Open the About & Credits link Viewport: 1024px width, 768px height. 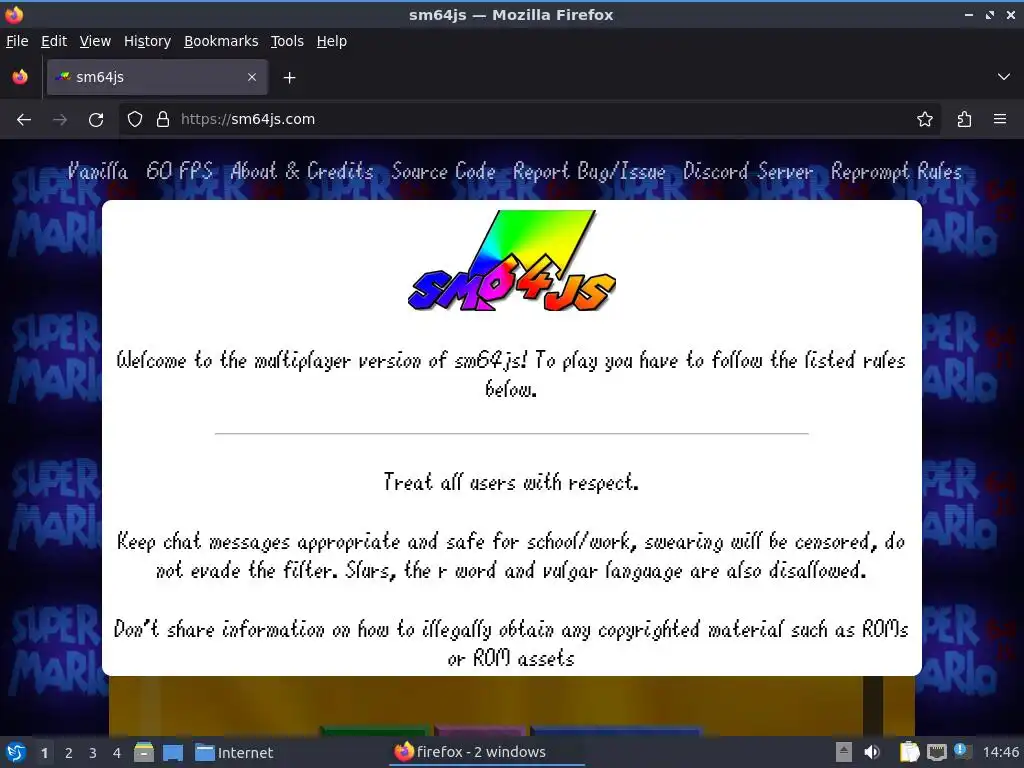[x=302, y=171]
